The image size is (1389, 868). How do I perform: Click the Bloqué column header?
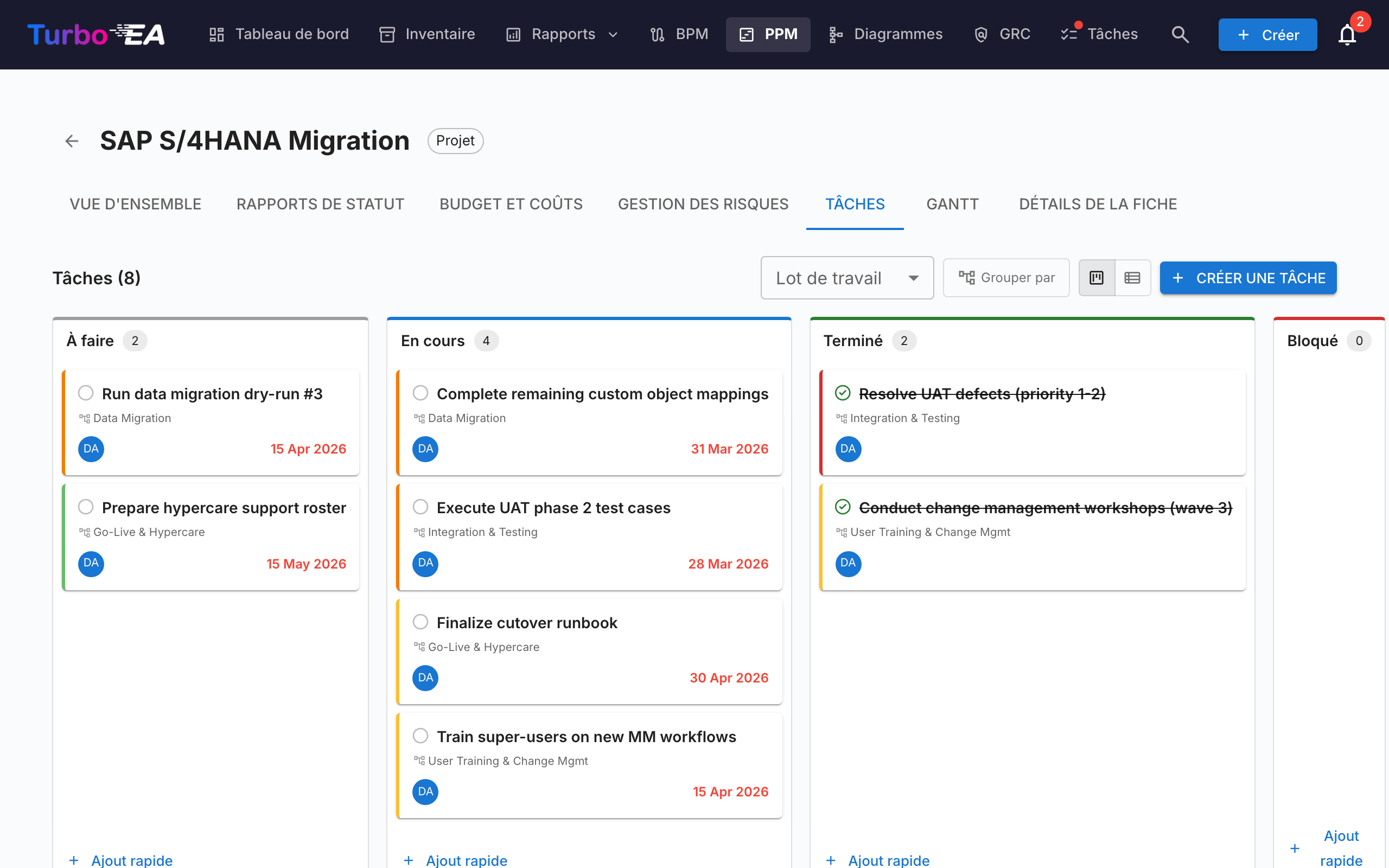tap(1312, 341)
